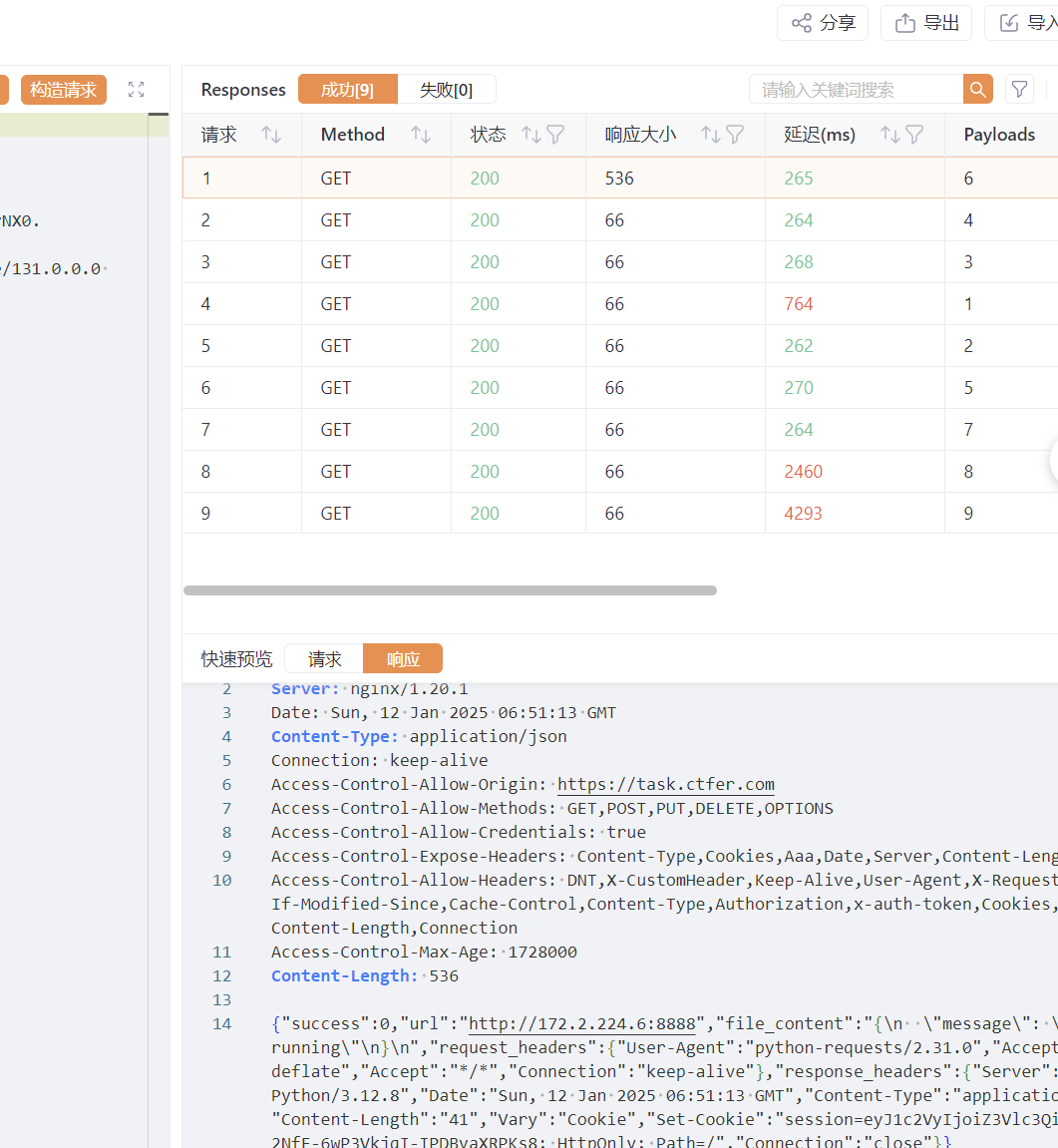Sort by 响应大小 column arrows
This screenshot has height=1148, width=1058.
pyautogui.click(x=711, y=135)
